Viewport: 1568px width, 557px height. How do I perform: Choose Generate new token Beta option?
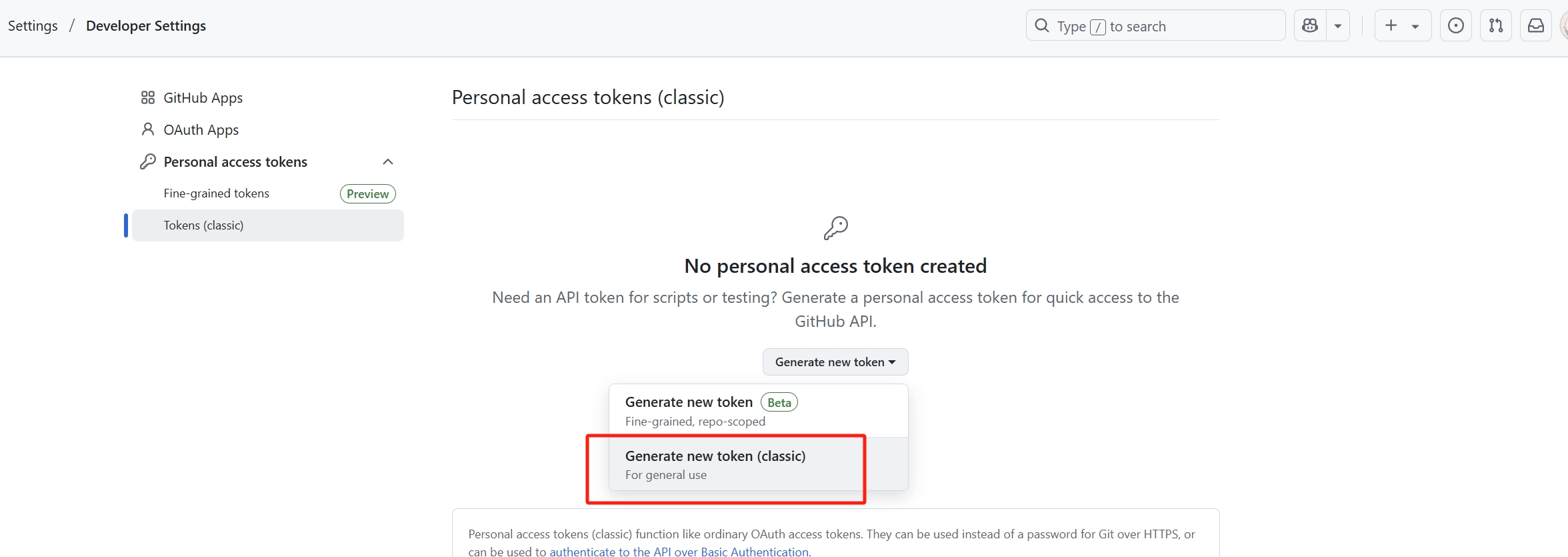759,411
